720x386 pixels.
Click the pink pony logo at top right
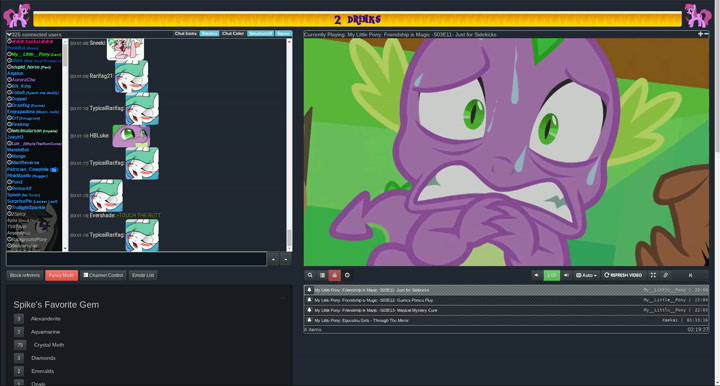pyautogui.click(x=698, y=16)
